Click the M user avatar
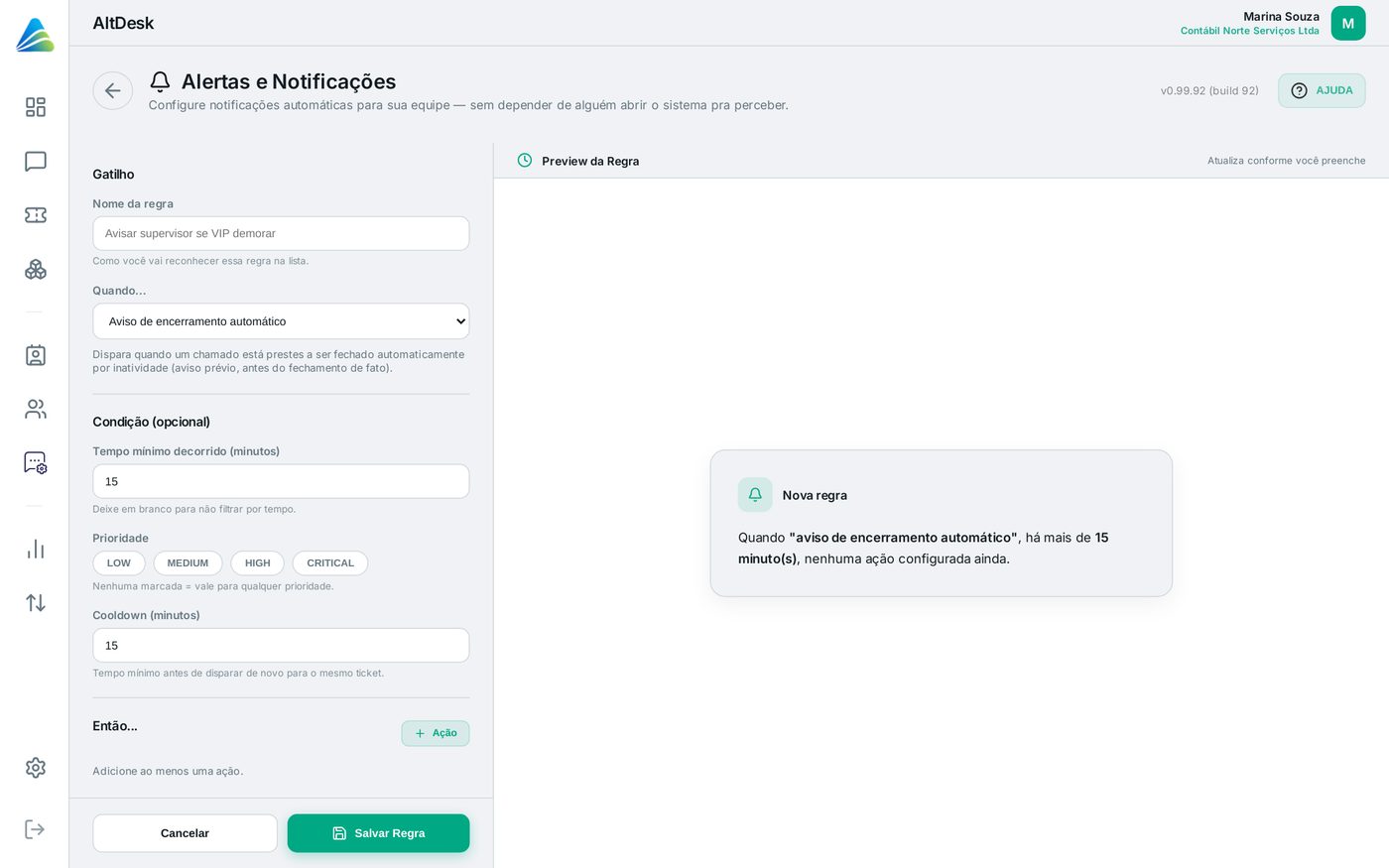The image size is (1389, 868). pos(1348,24)
